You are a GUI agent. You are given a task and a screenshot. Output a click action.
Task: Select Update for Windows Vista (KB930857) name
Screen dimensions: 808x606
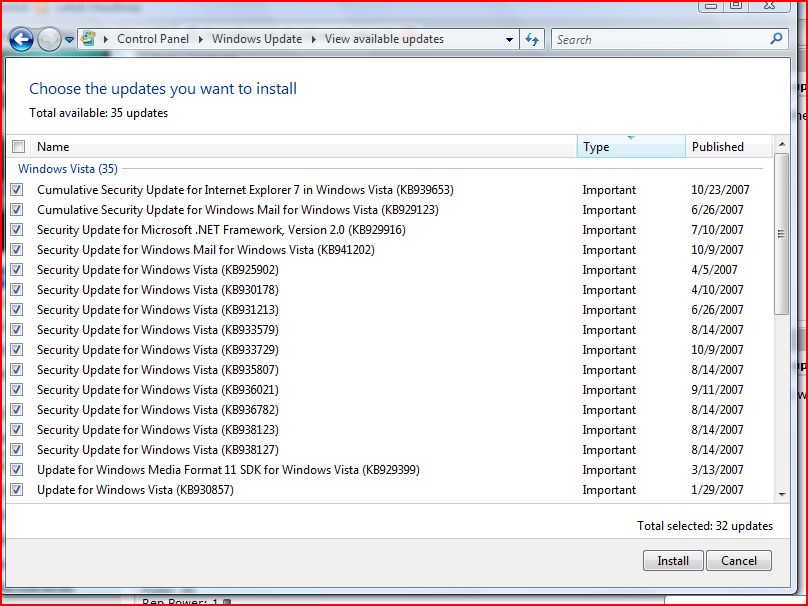(x=135, y=490)
